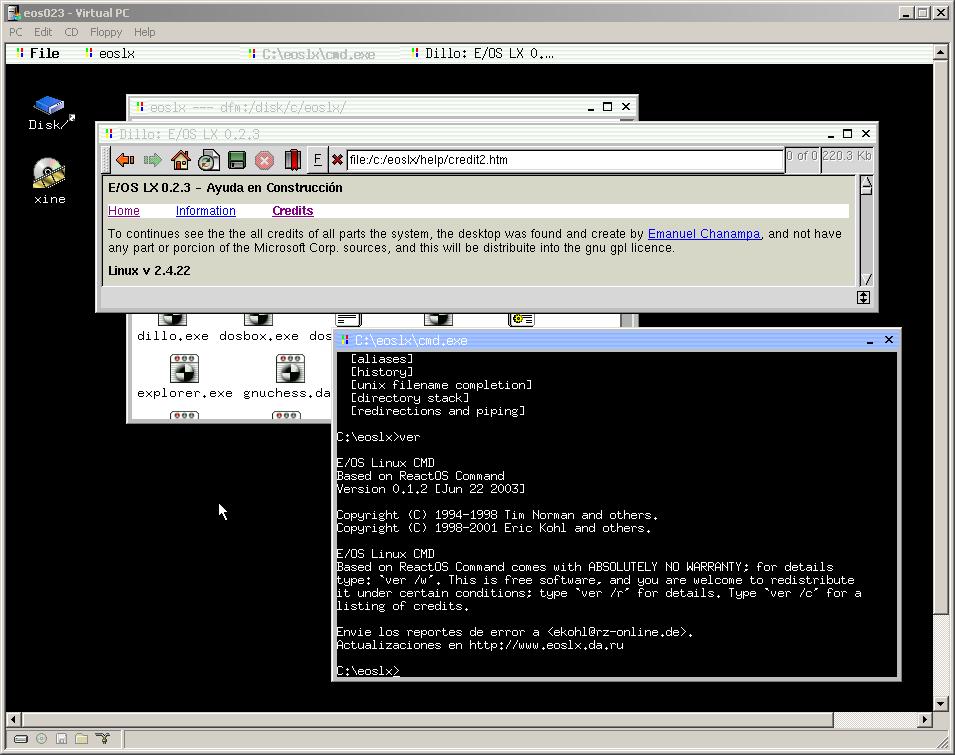Image resolution: width=955 pixels, height=755 pixels.
Task: Open Dillo's red bookmarks book
Action: (x=293, y=160)
